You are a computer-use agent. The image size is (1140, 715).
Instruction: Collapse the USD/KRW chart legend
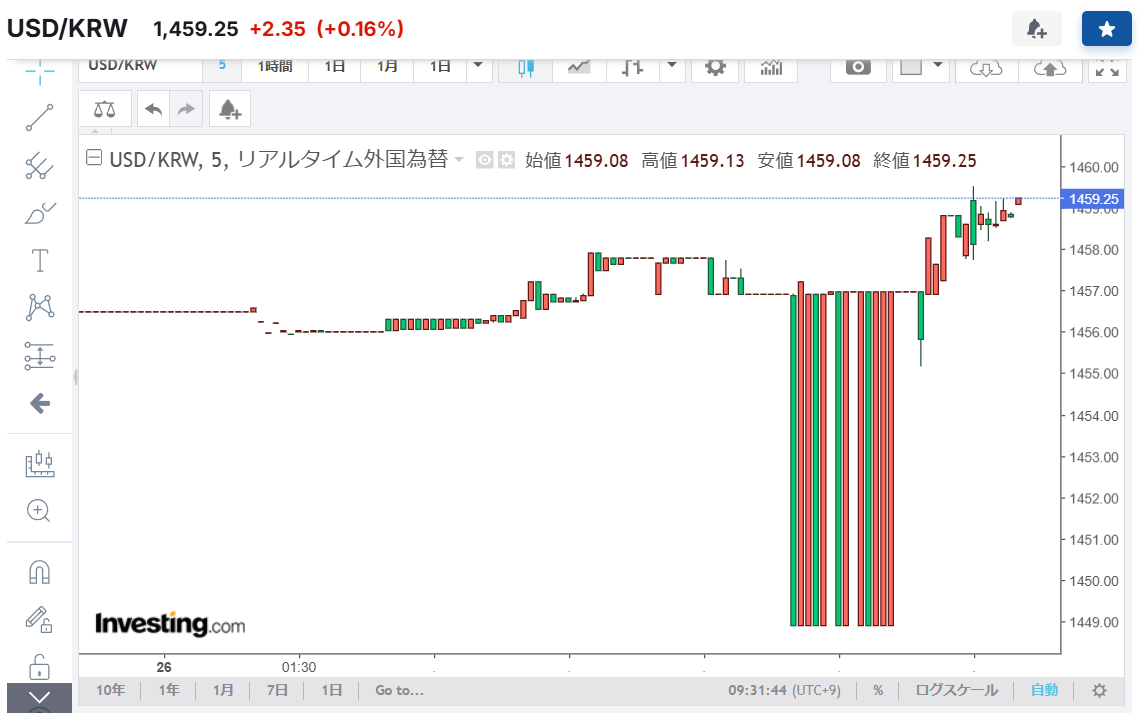tap(94, 159)
